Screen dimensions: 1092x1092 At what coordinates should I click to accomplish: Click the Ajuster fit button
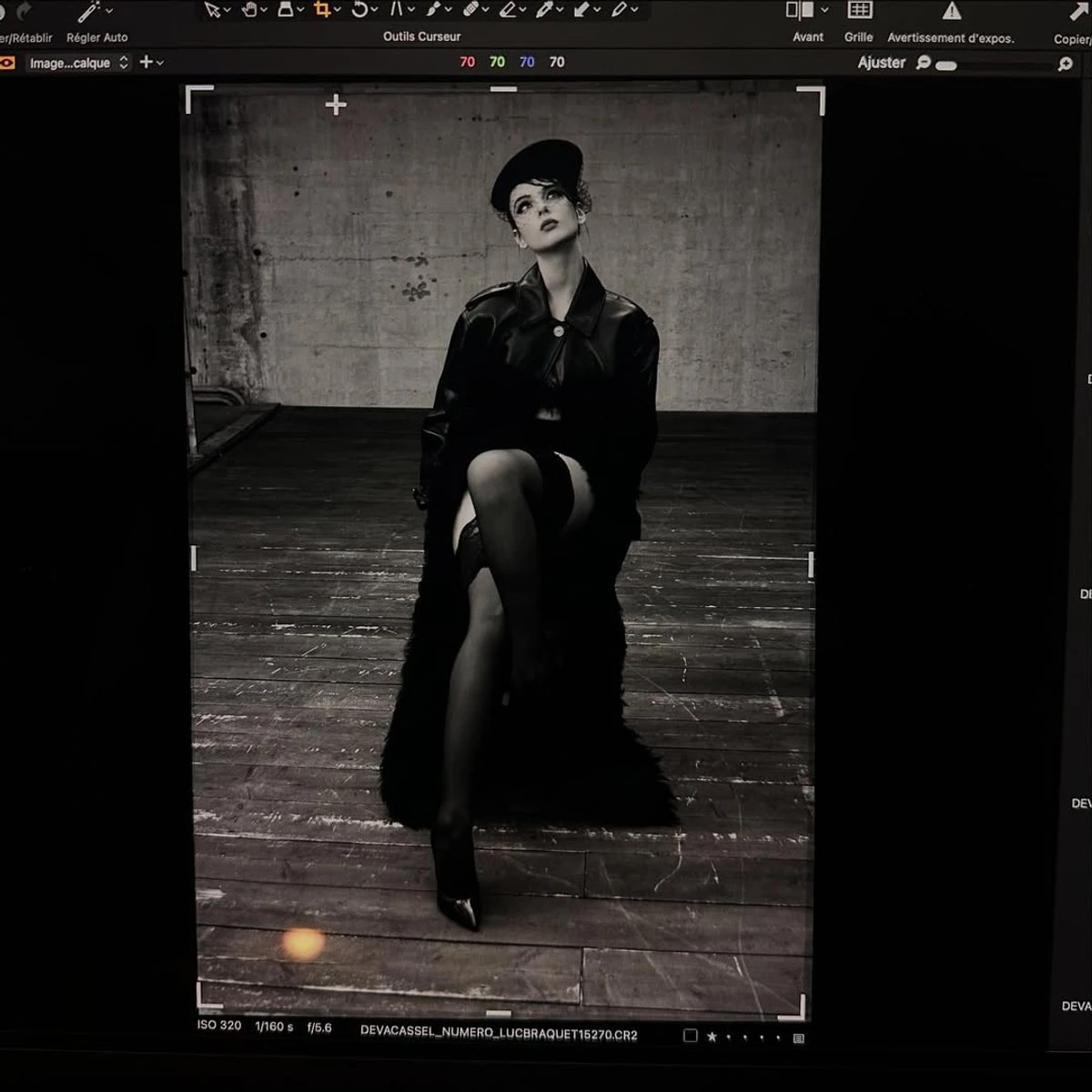coord(881,63)
